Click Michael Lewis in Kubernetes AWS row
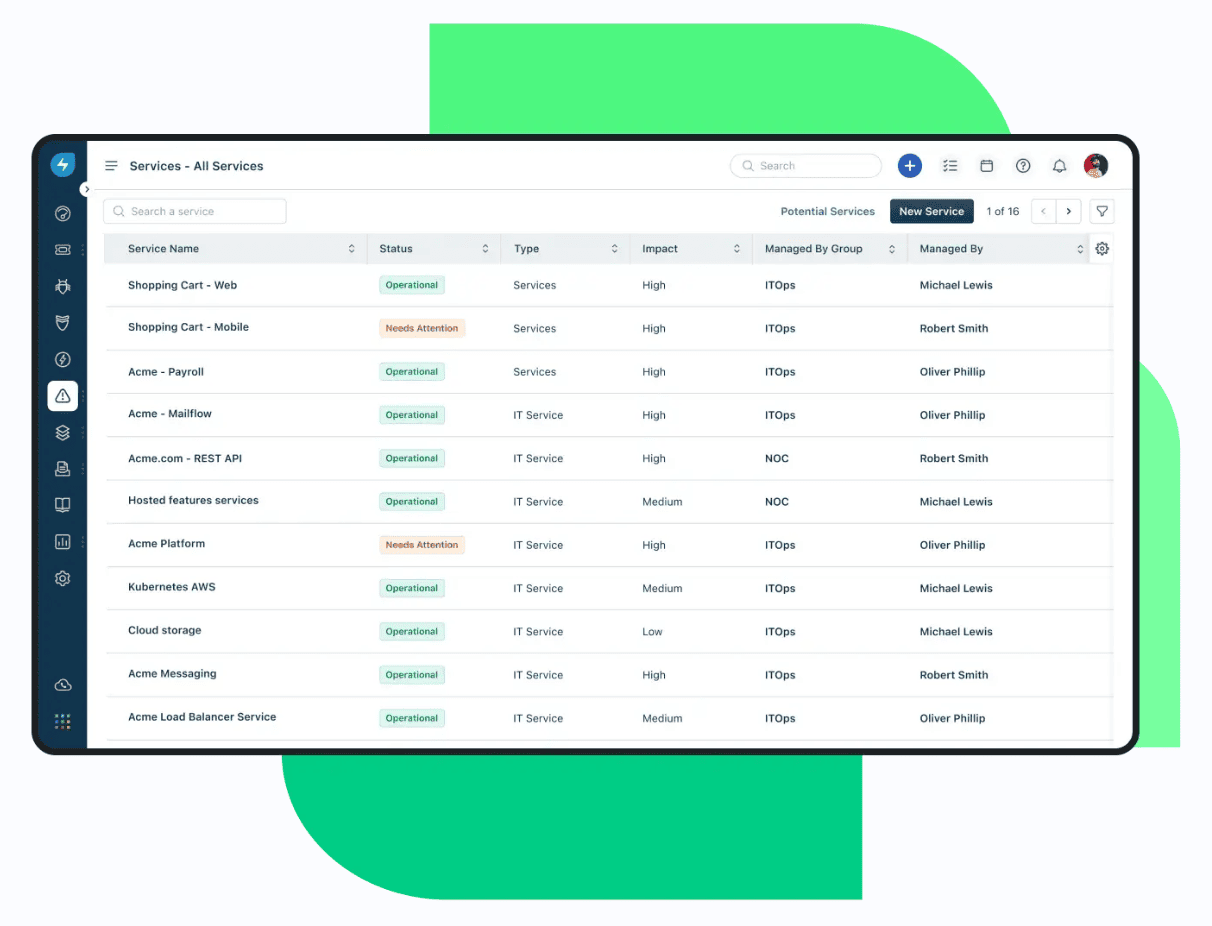1212x926 pixels. (956, 588)
